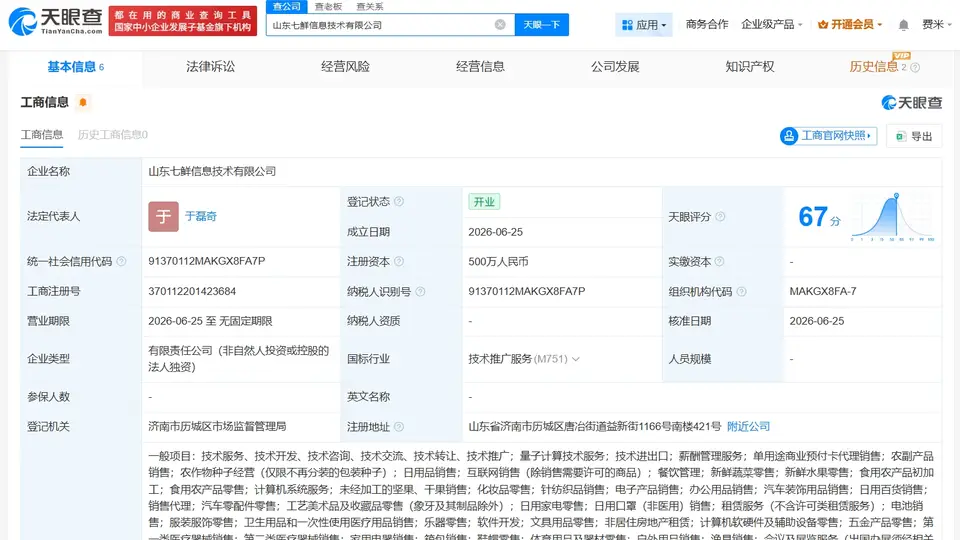Switch to the 历史信息 tab
Screen dimensions: 960x540
[x=874, y=67]
